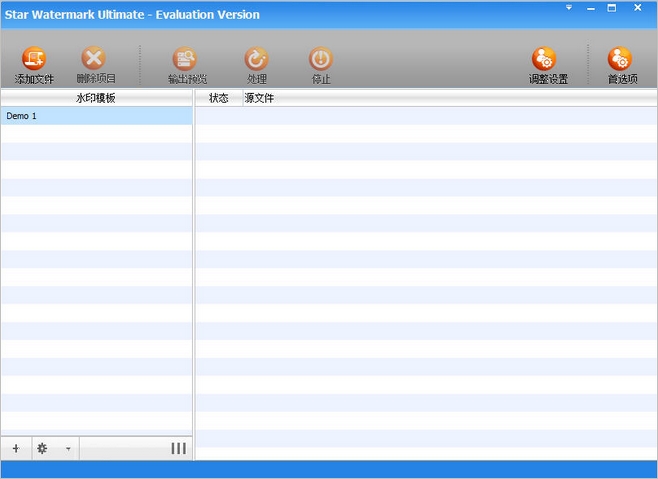The height and width of the screenshot is (479, 658).
Task: Click the 删除项目 delete item icon
Action: tap(94, 58)
